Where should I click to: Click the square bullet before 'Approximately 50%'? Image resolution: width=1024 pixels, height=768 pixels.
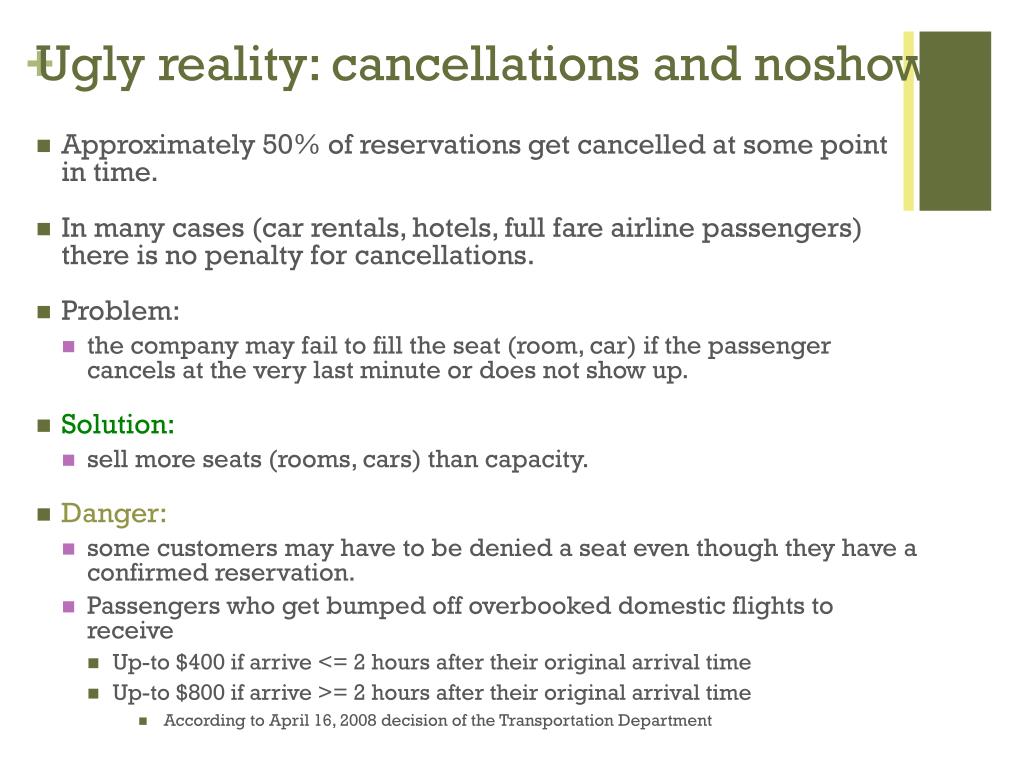click(x=44, y=145)
